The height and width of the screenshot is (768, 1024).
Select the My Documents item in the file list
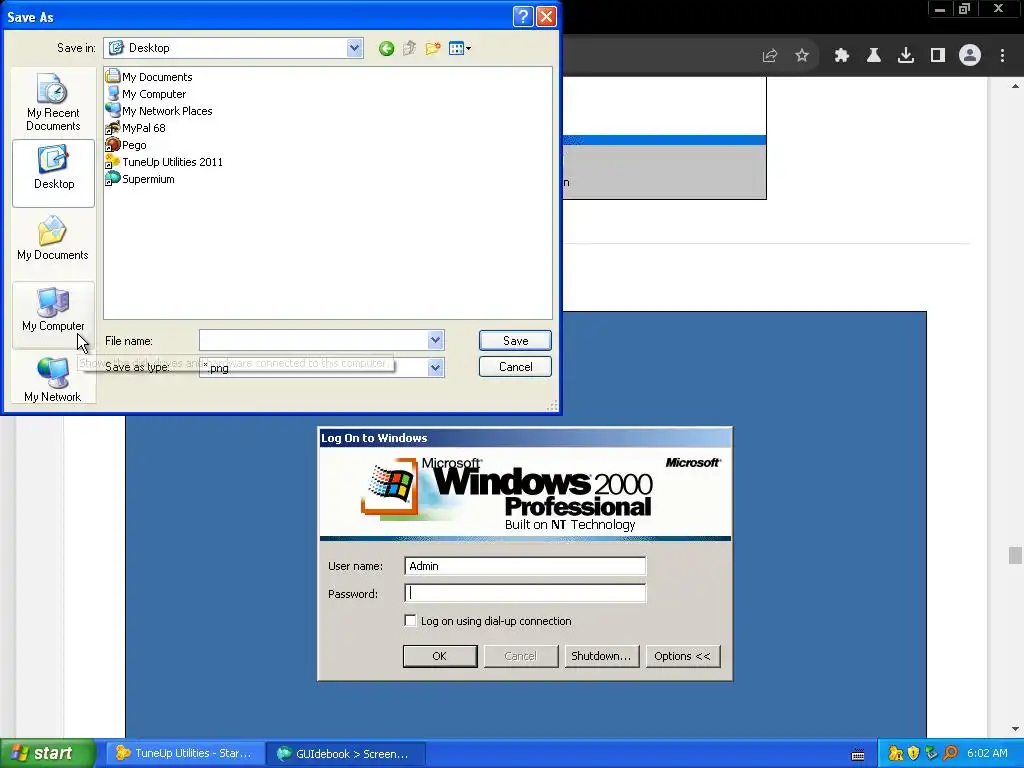point(150,77)
